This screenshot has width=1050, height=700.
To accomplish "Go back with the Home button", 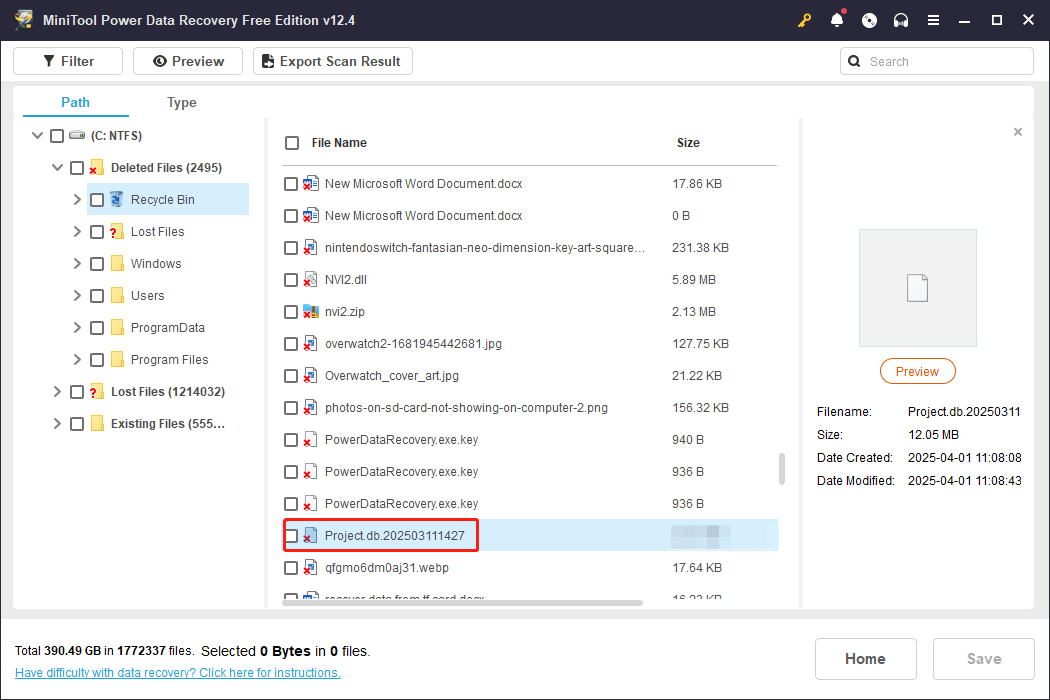I will point(865,658).
